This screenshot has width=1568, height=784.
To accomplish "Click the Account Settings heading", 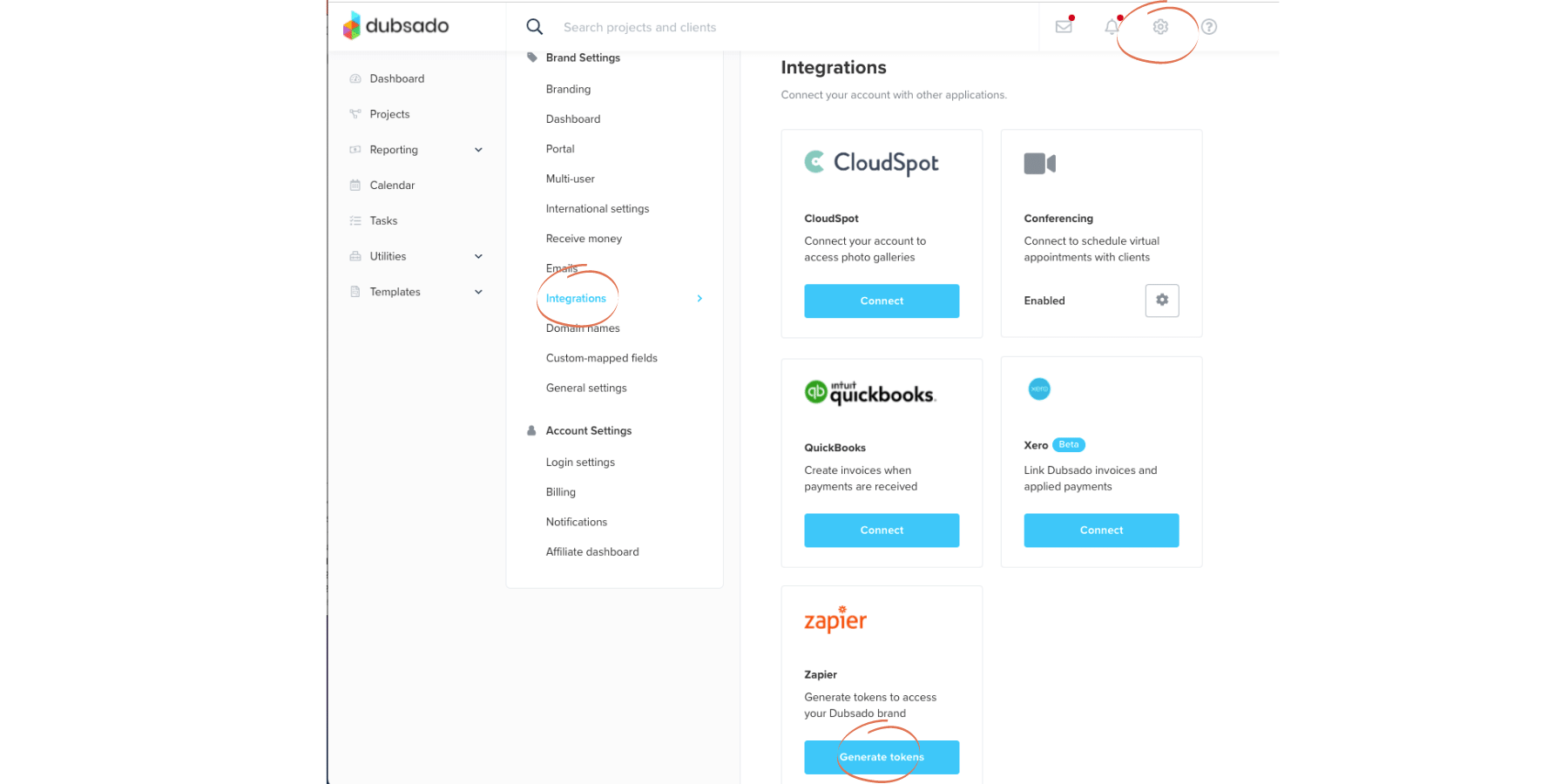I will [589, 430].
